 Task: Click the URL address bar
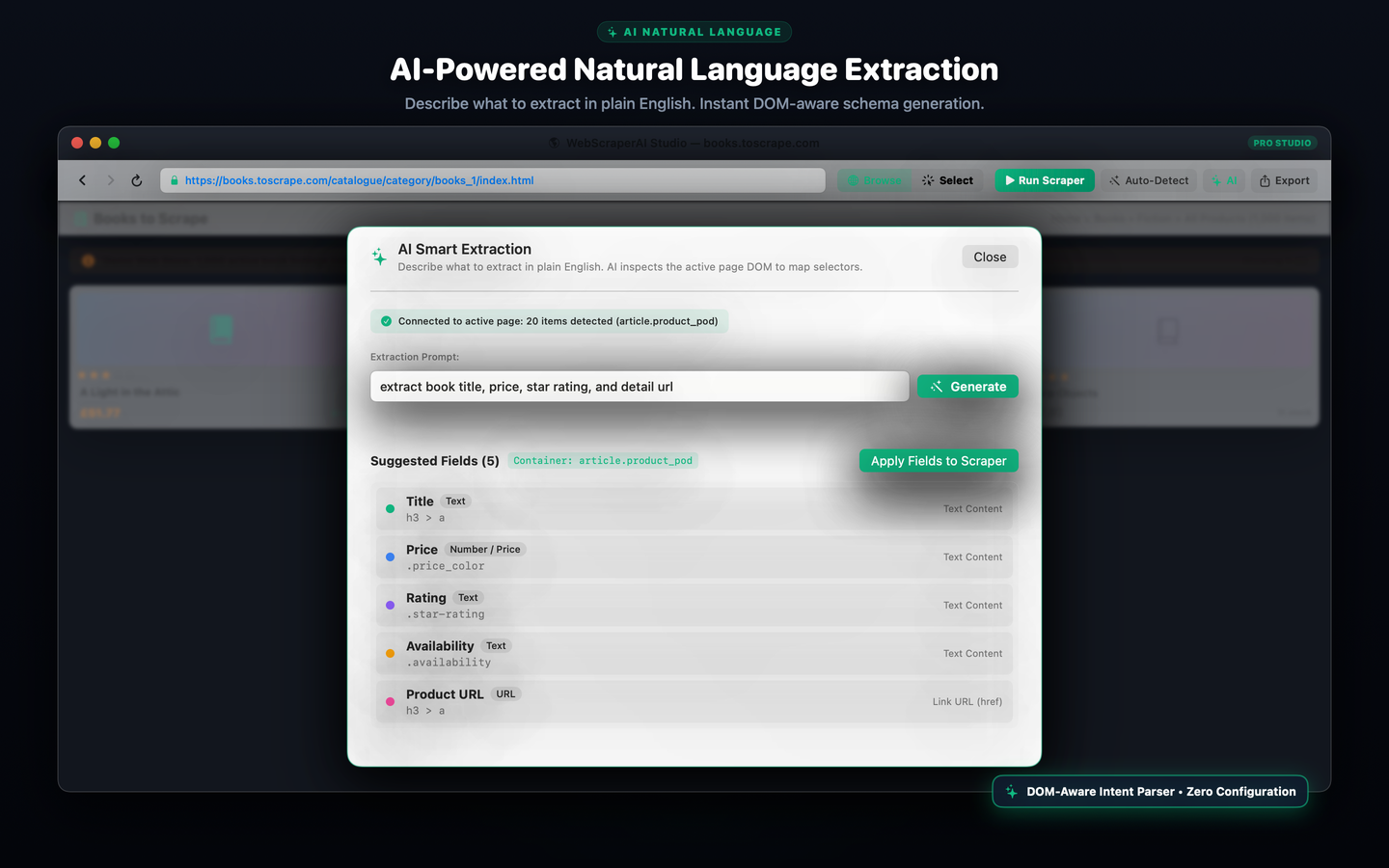click(x=493, y=180)
